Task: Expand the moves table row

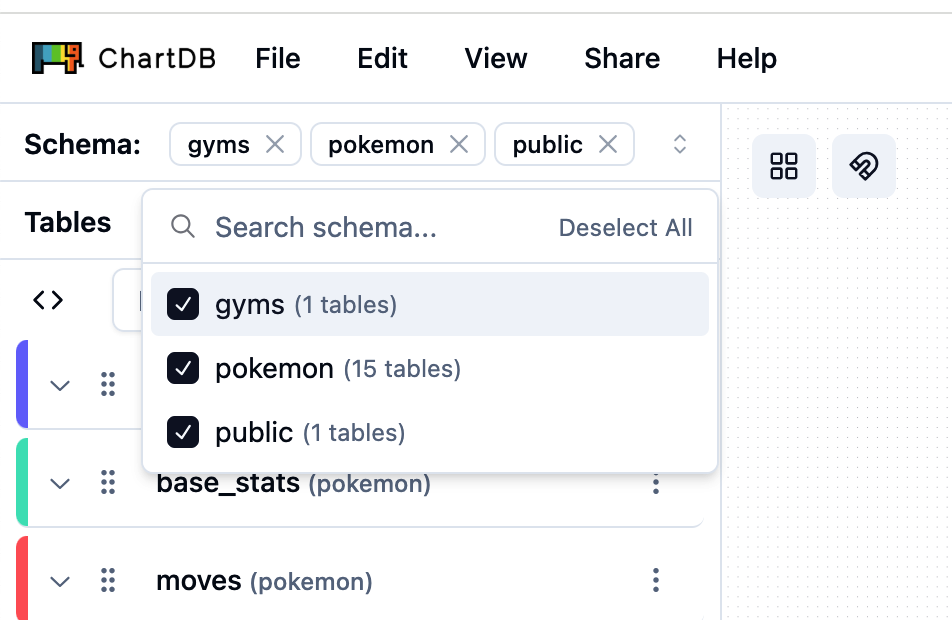Action: (x=61, y=581)
